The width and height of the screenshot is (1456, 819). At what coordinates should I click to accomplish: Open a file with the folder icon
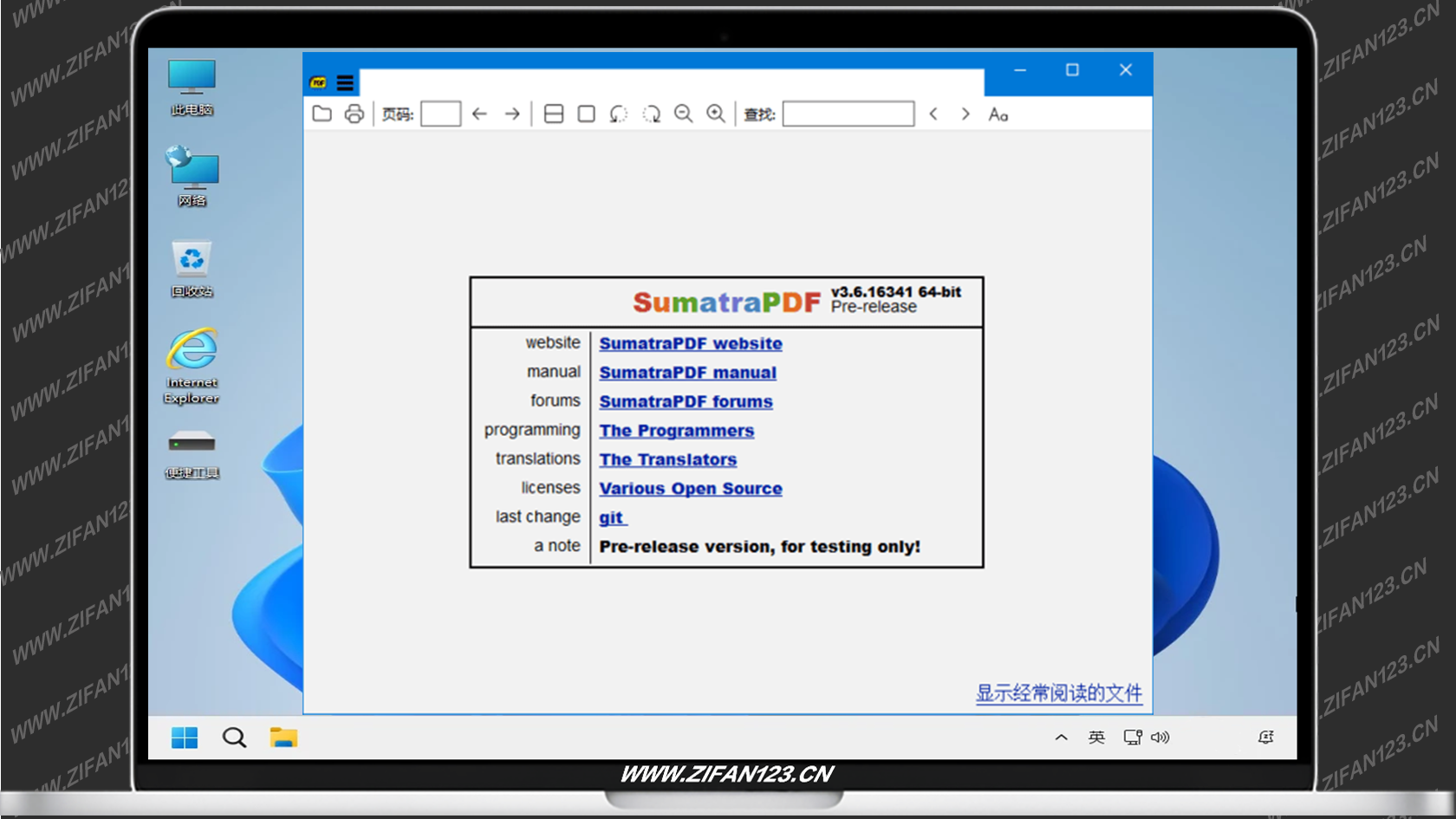tap(322, 114)
